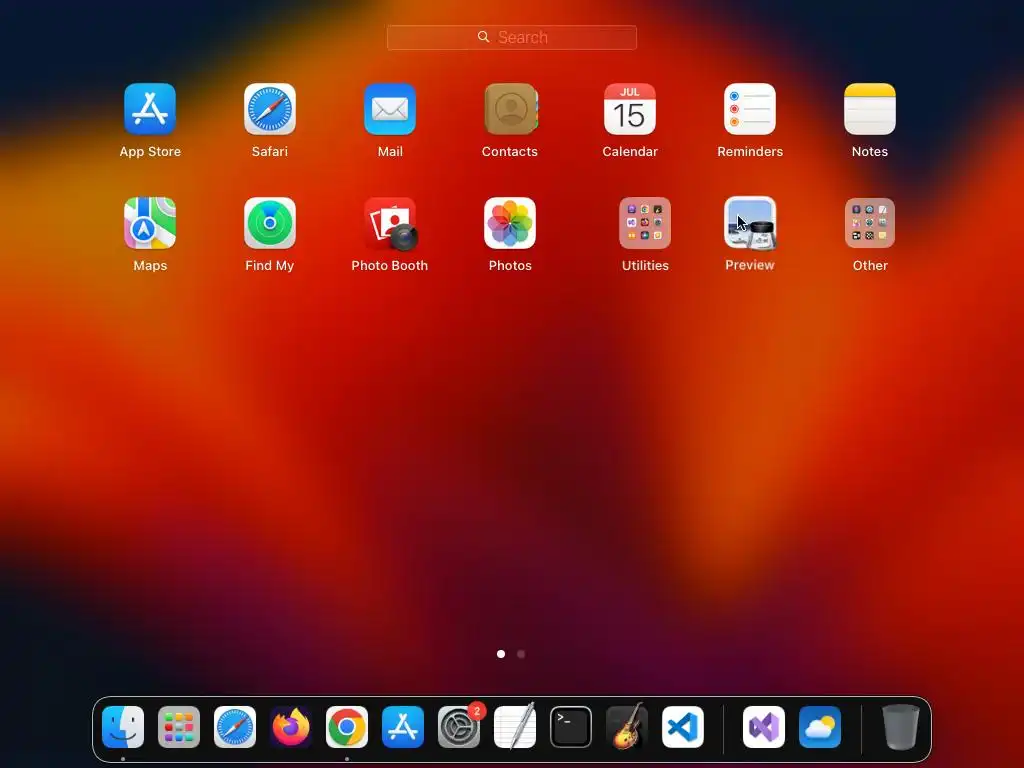This screenshot has height=768, width=1024.
Task: Open Google Chrome from the Dock
Action: [x=347, y=727]
